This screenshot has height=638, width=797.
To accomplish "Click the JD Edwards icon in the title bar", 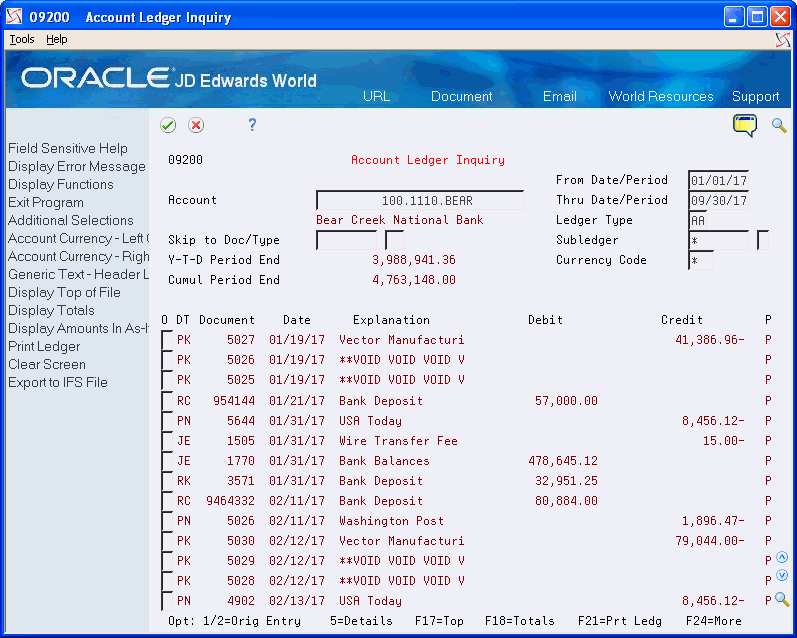I will (x=14, y=17).
